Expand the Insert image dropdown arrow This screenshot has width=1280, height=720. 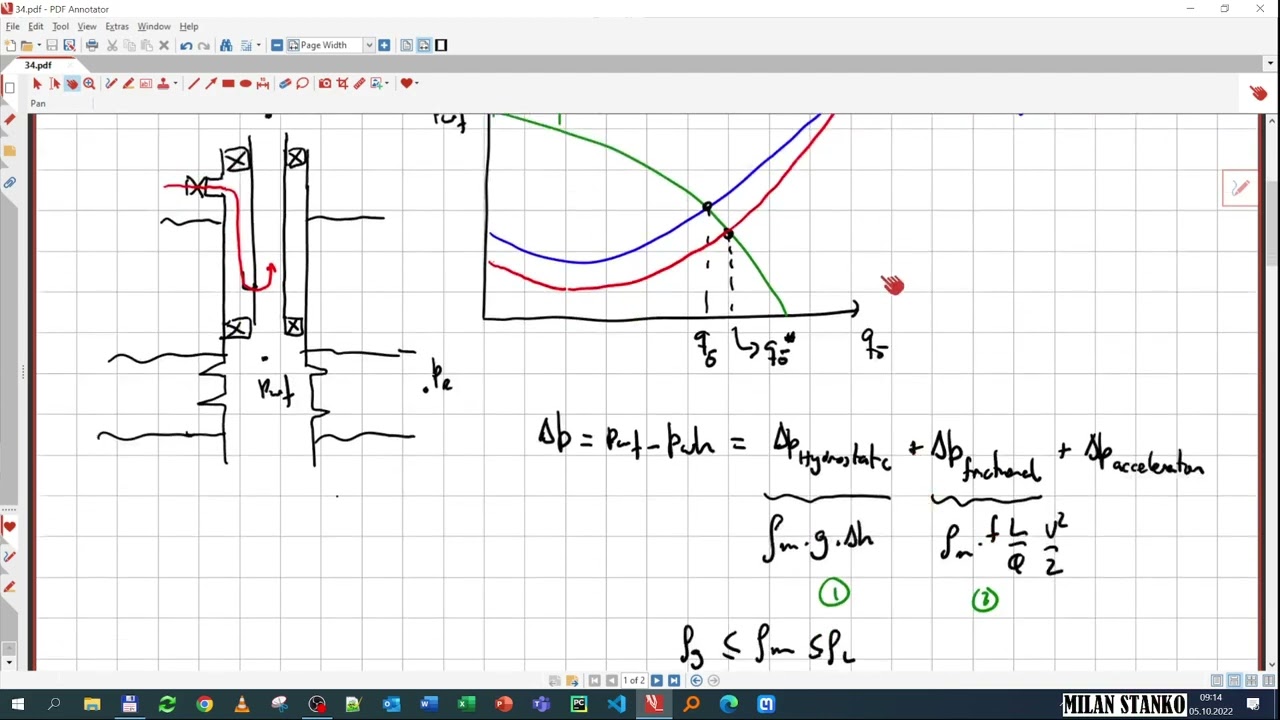pos(386,83)
